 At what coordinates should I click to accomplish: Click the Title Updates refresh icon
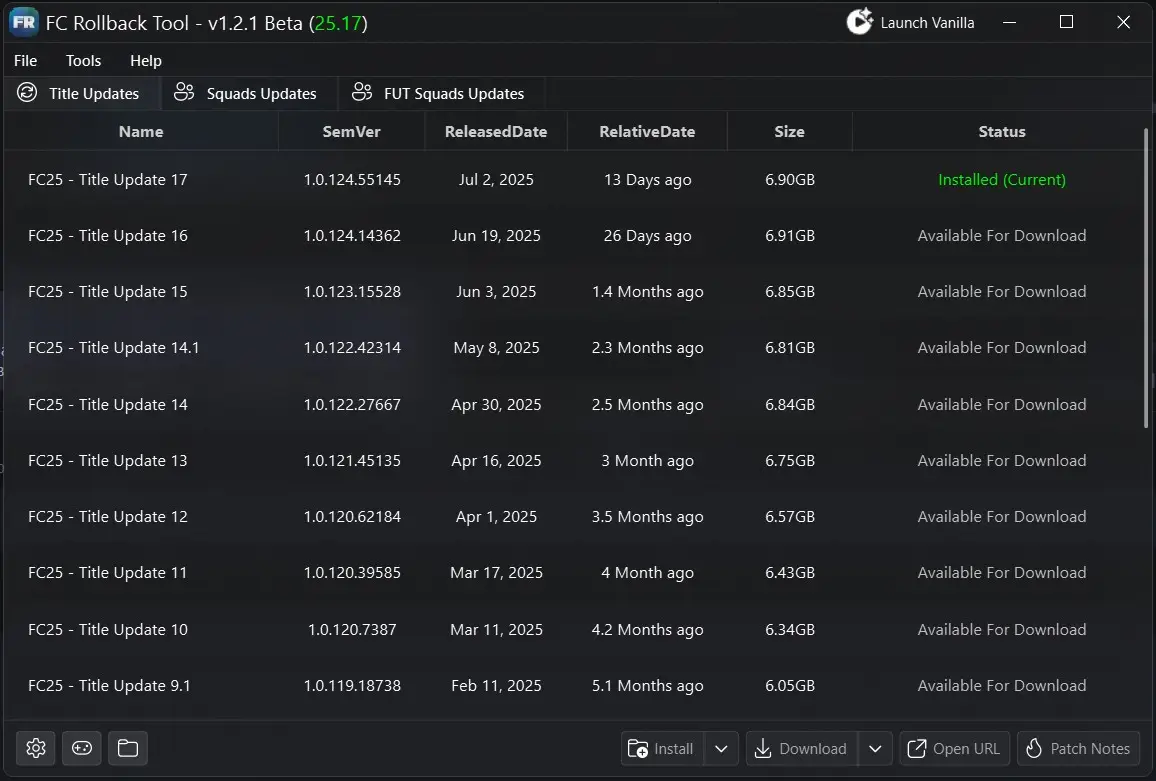click(x=27, y=93)
